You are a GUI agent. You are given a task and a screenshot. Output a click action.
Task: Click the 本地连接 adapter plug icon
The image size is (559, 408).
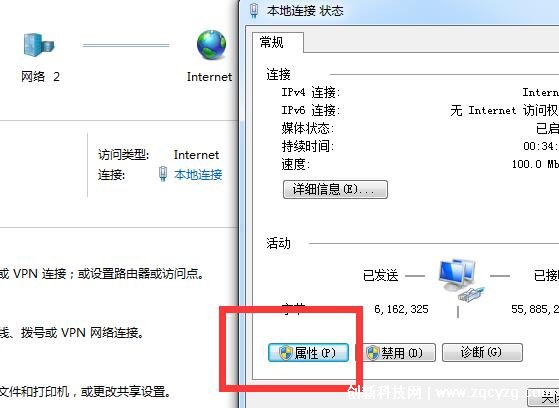(x=163, y=174)
